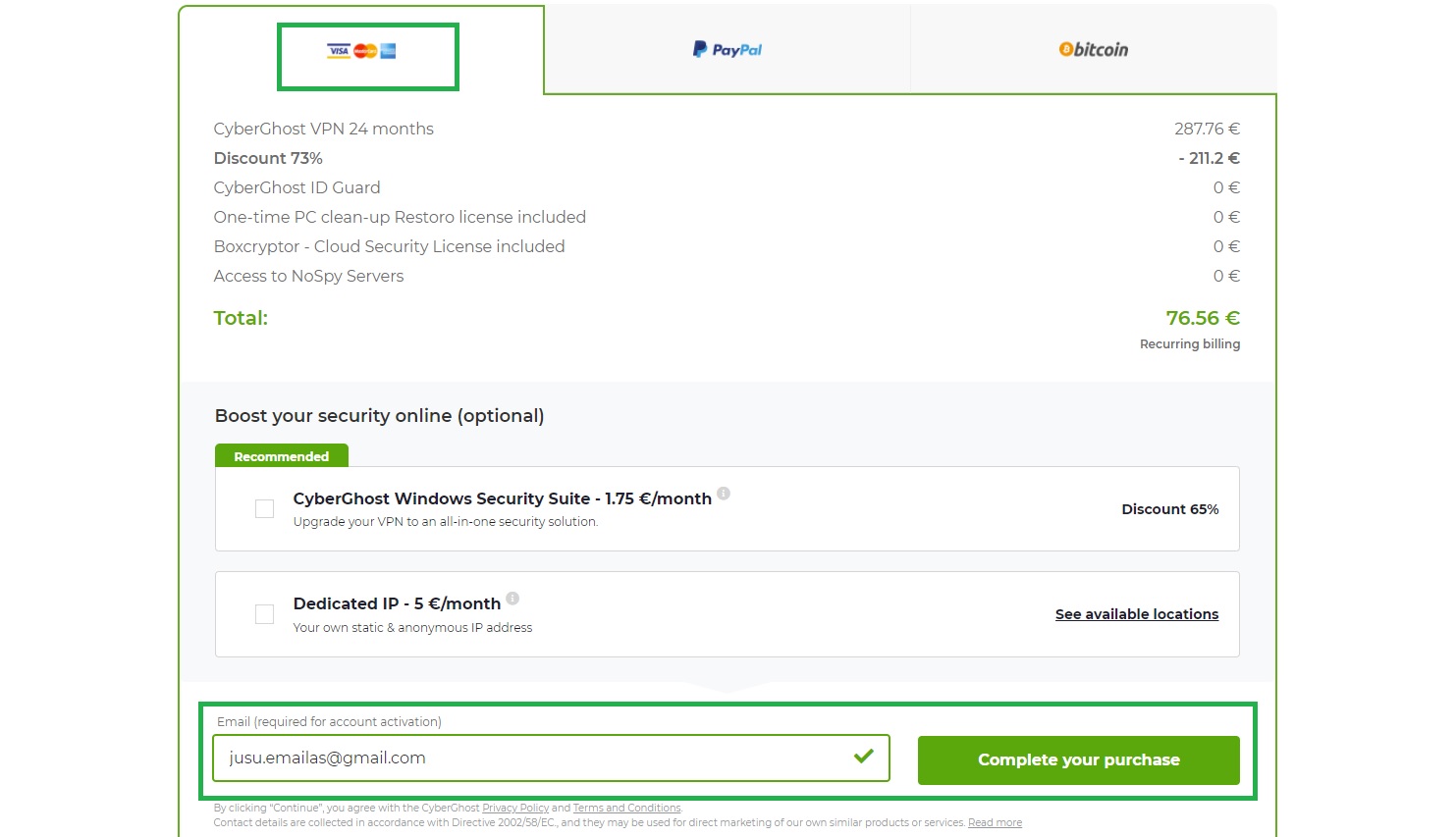Click the Visa card icon

tap(339, 51)
